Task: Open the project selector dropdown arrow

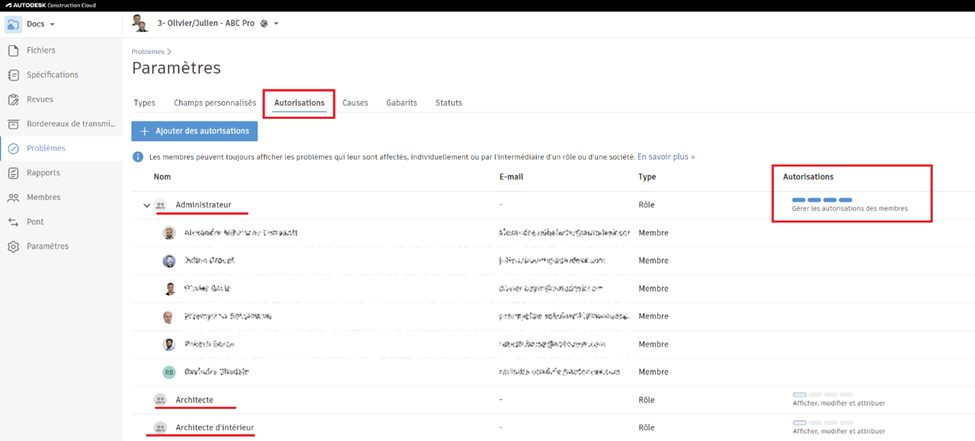Action: pyautogui.click(x=276, y=23)
